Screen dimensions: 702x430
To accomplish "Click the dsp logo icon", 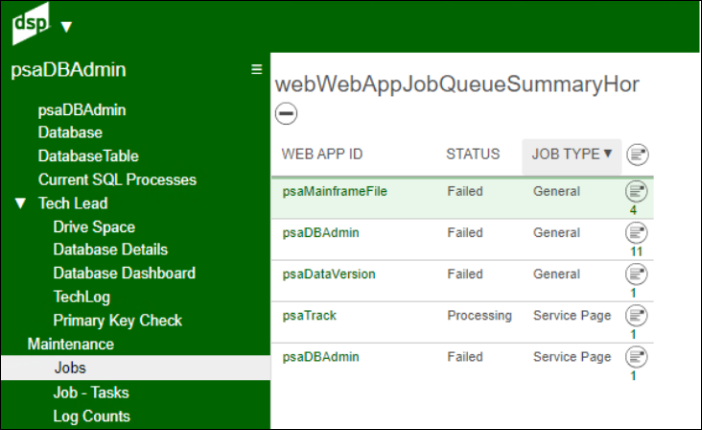I will tap(30, 23).
